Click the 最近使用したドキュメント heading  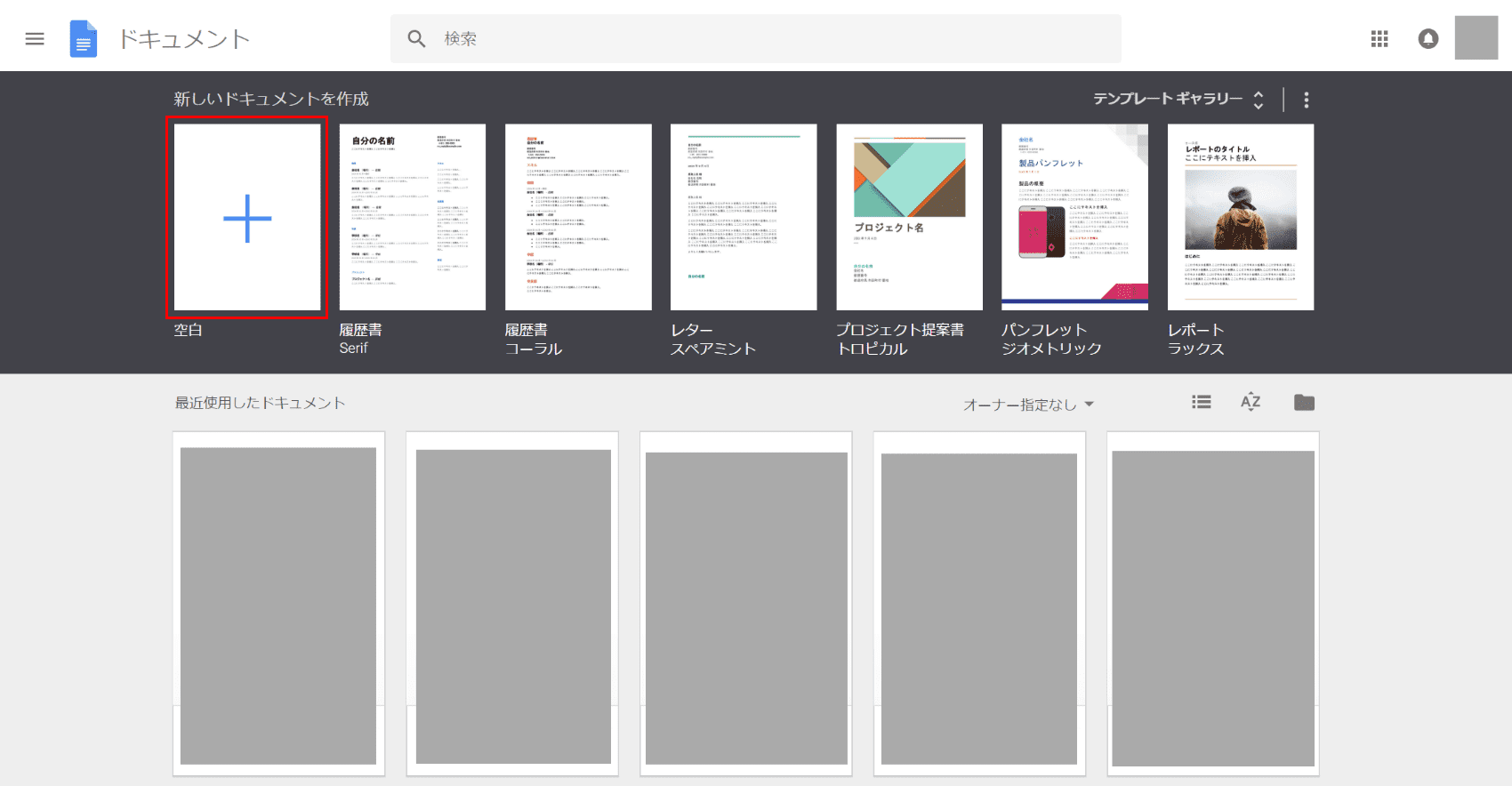[260, 403]
